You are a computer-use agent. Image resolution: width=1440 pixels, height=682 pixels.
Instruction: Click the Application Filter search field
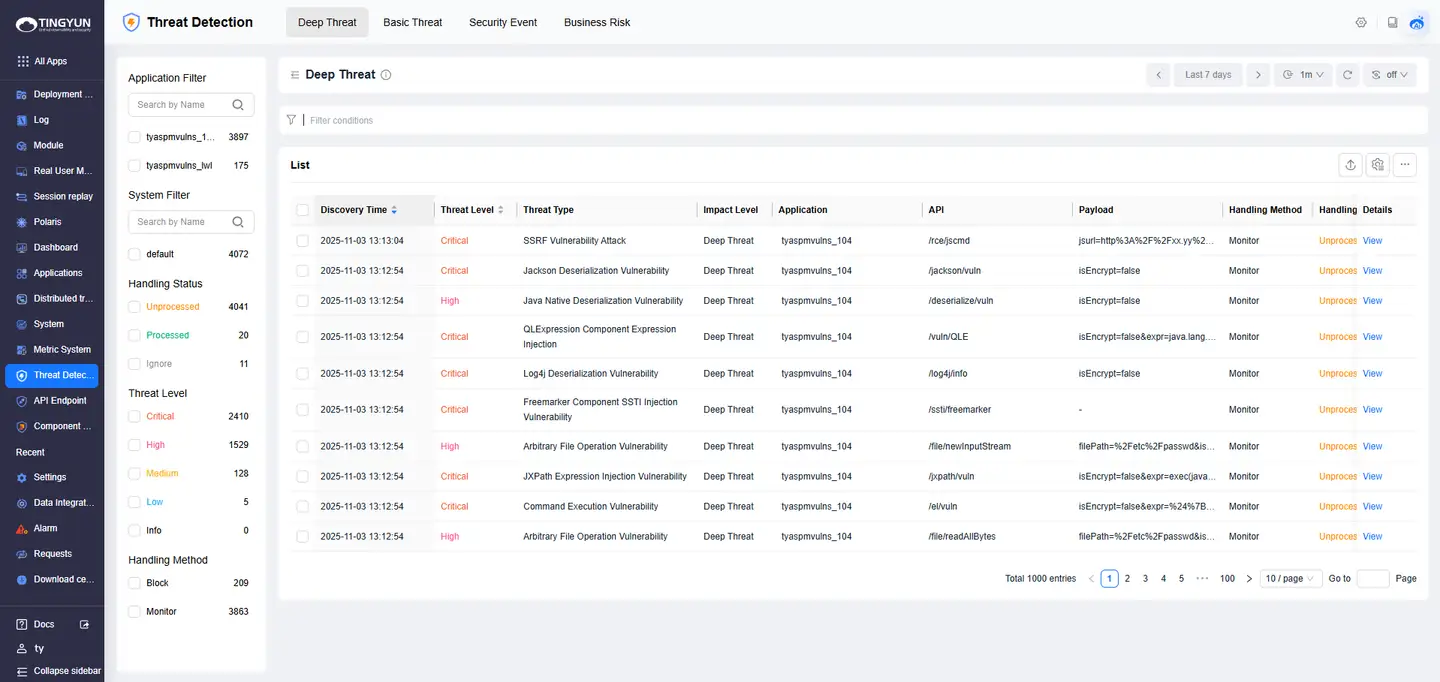pos(182,105)
